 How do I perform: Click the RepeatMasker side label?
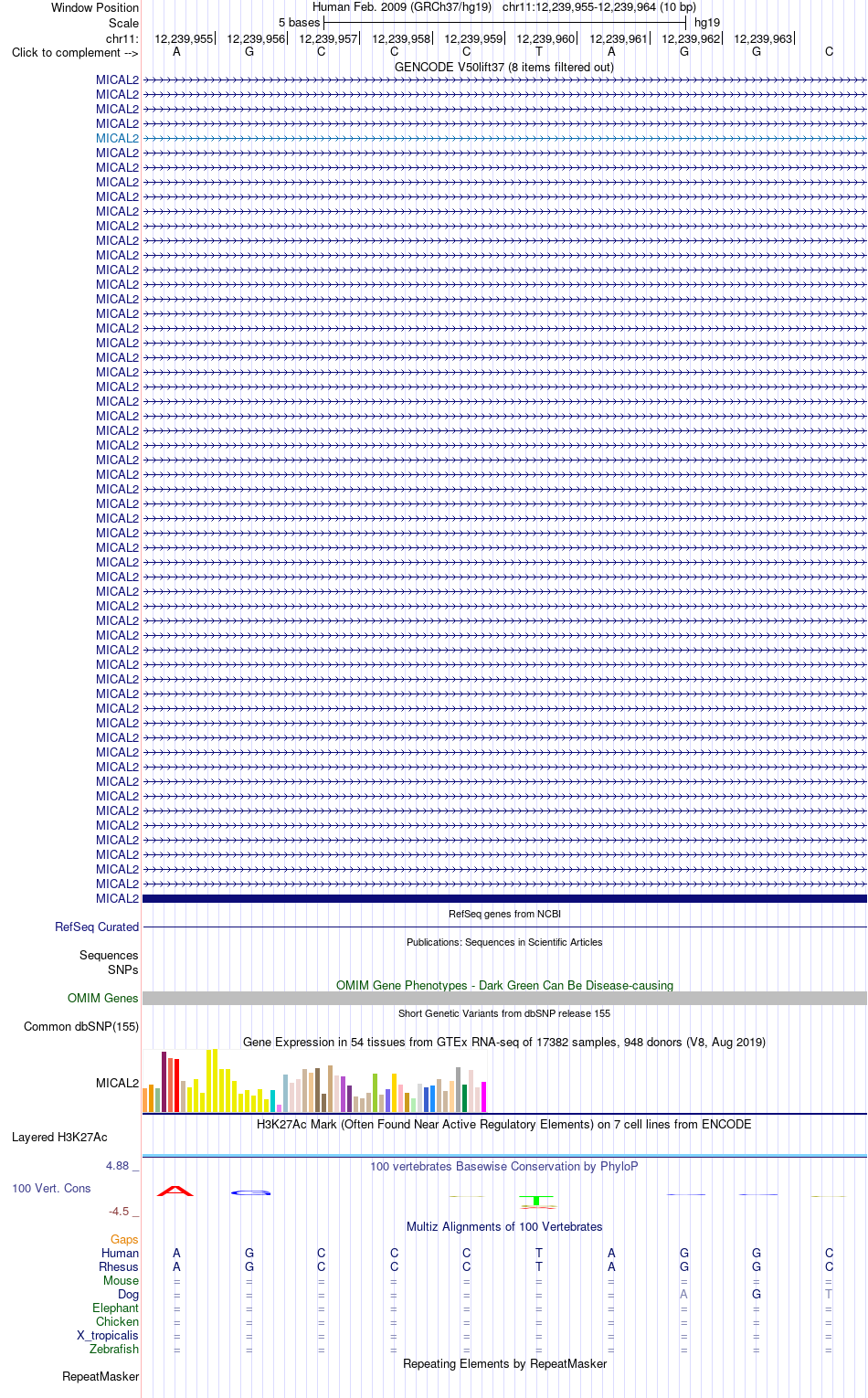101,1376
